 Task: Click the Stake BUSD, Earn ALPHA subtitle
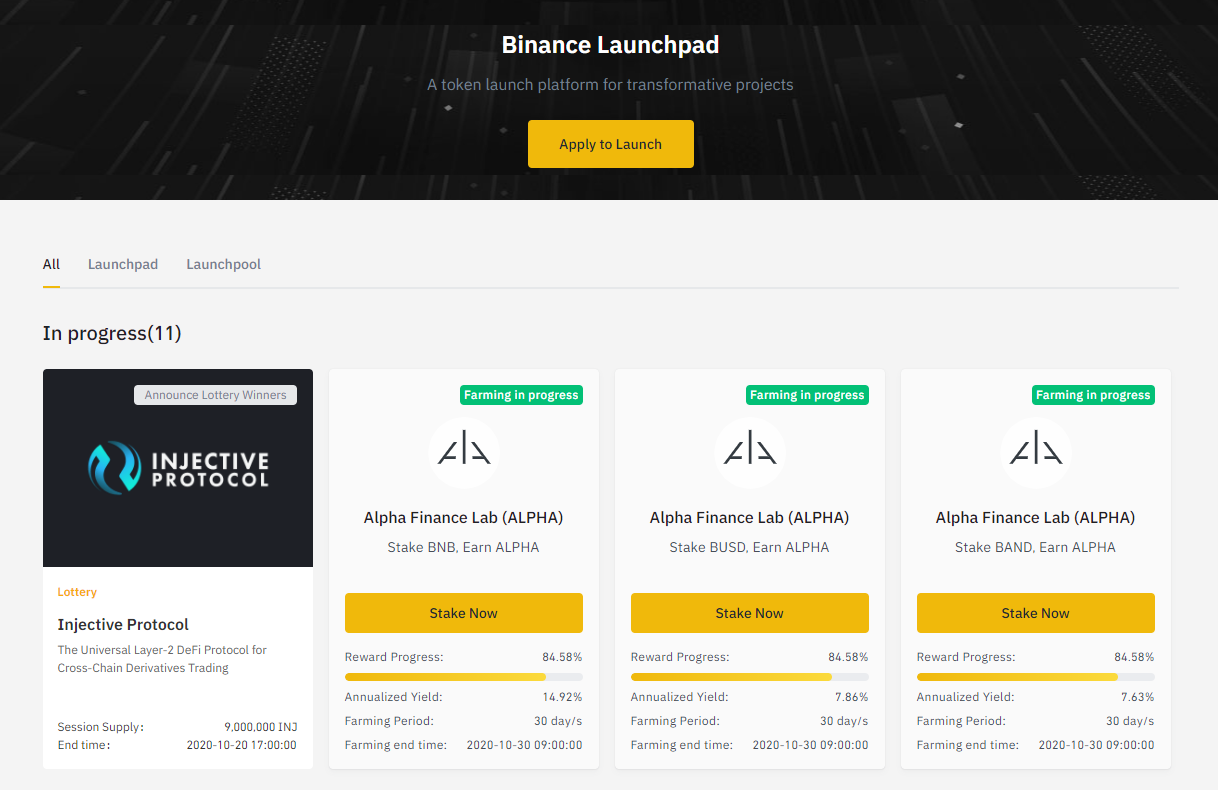750,547
